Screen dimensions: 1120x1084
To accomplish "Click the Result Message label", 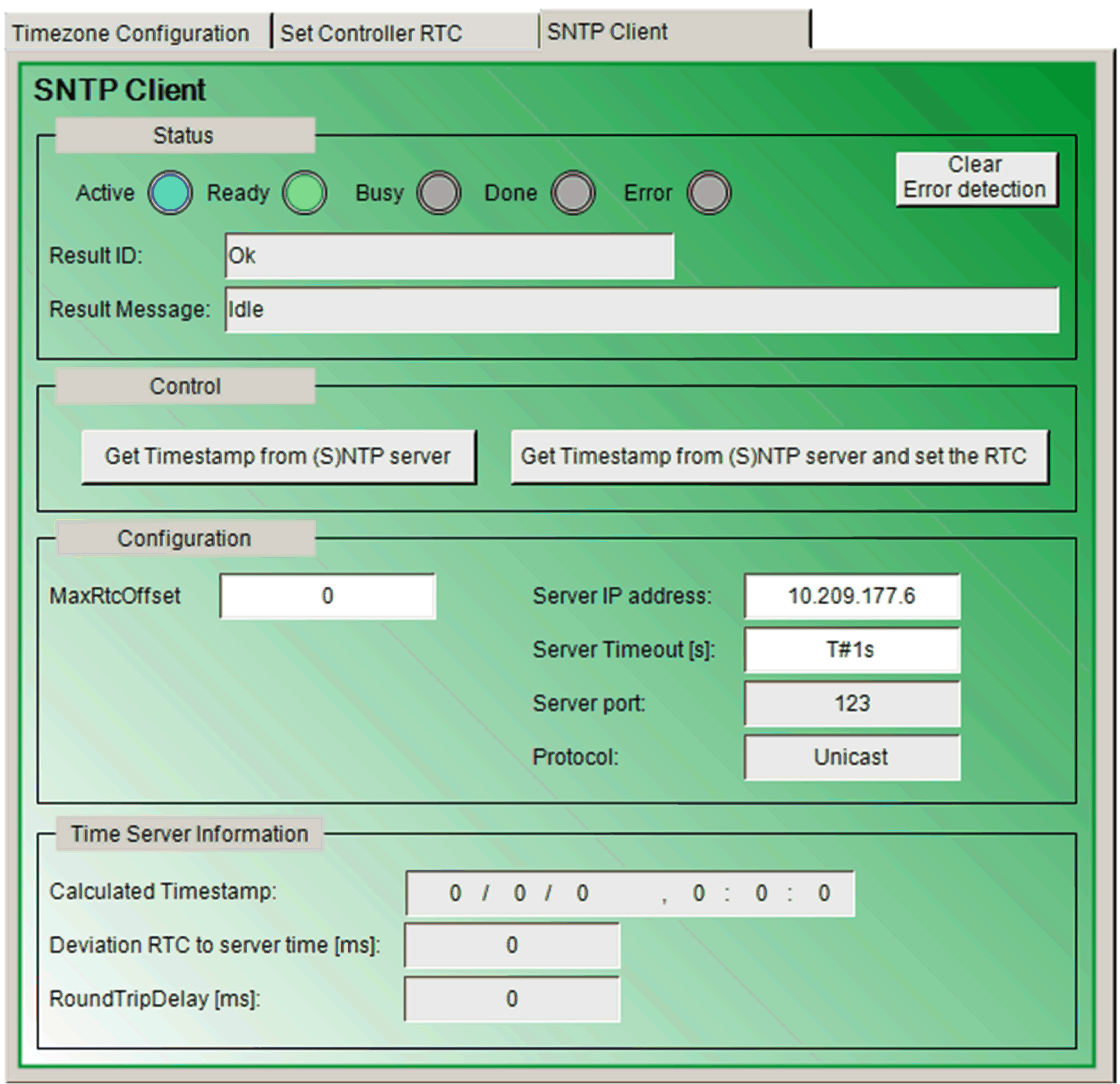I will pyautogui.click(x=130, y=310).
